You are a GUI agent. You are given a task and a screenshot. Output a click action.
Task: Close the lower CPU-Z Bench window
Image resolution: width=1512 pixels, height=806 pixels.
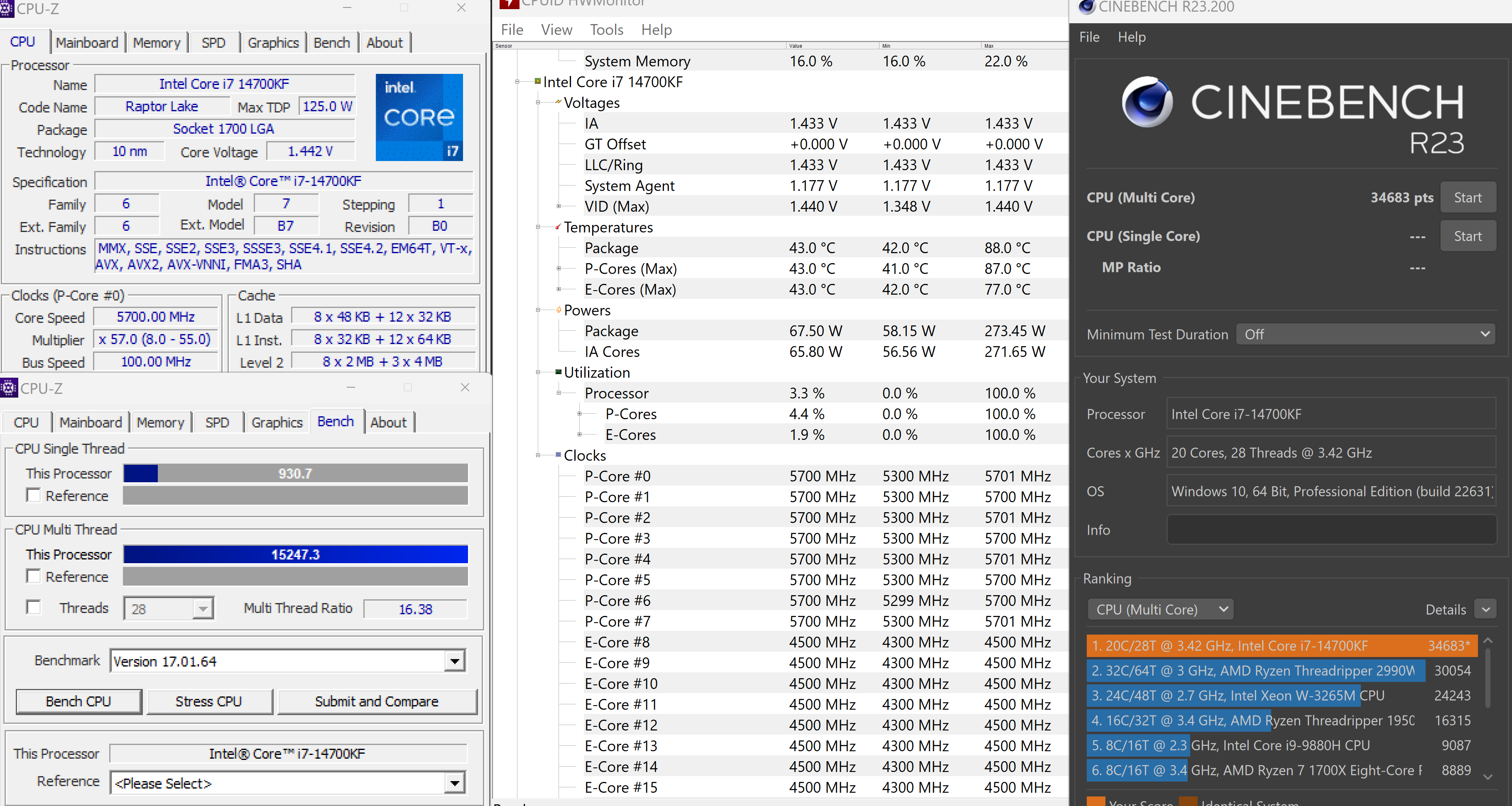tap(465, 387)
